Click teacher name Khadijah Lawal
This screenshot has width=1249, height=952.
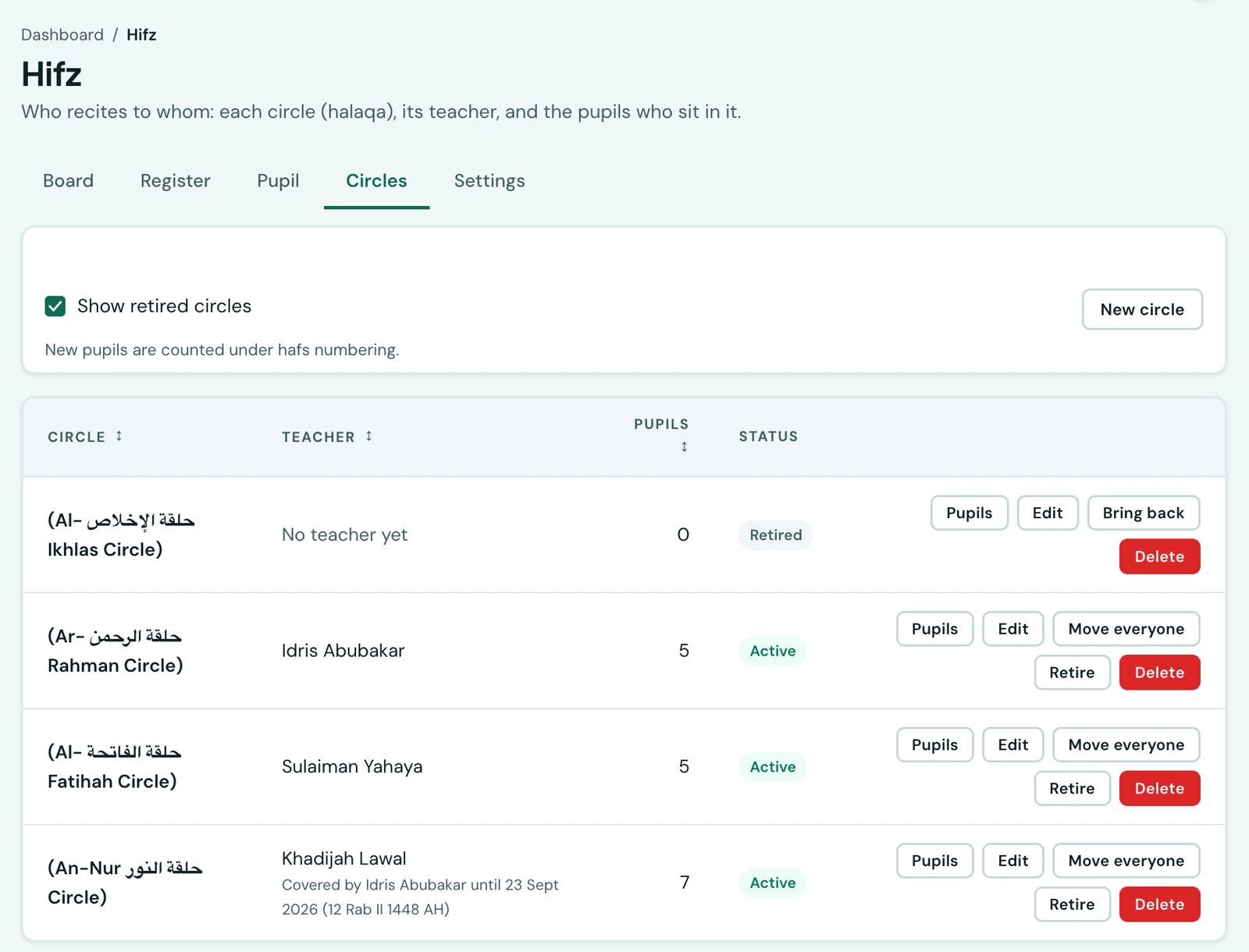click(344, 859)
